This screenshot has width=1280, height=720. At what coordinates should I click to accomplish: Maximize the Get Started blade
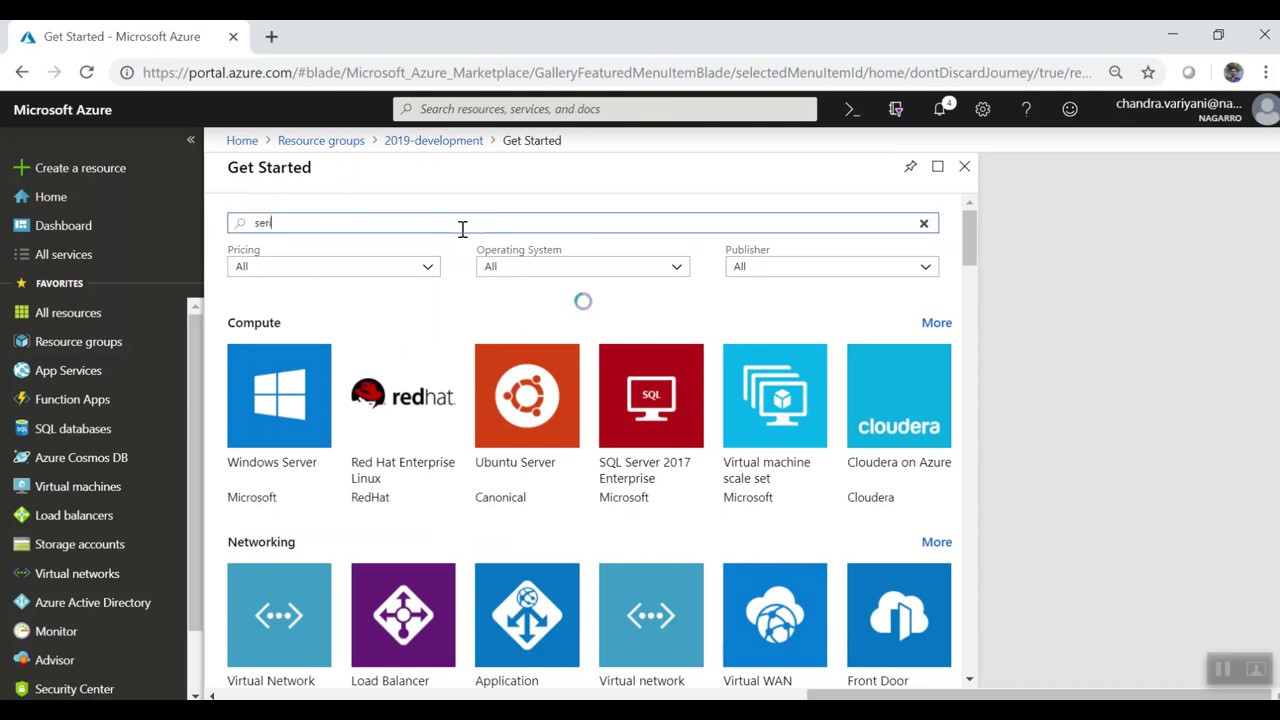tap(938, 167)
